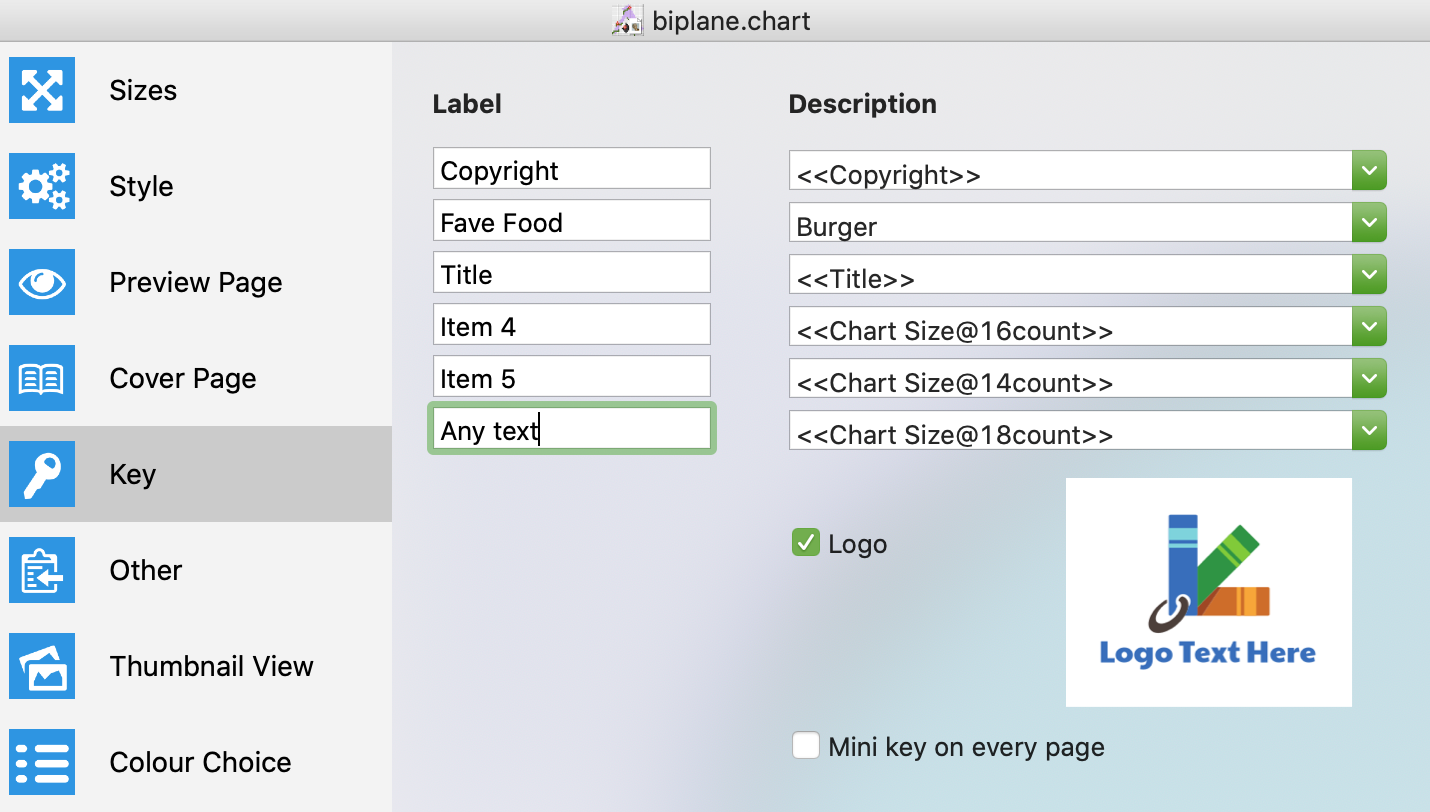
Task: Click the logo image preview
Action: pyautogui.click(x=1208, y=592)
